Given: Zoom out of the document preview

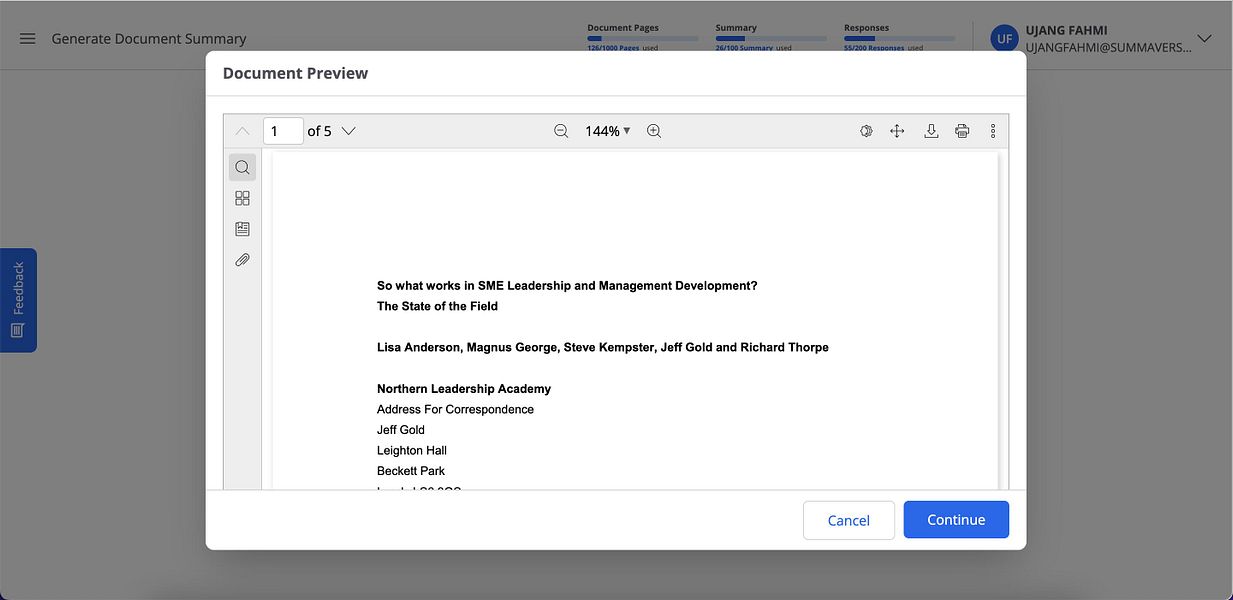Looking at the screenshot, I should point(561,131).
